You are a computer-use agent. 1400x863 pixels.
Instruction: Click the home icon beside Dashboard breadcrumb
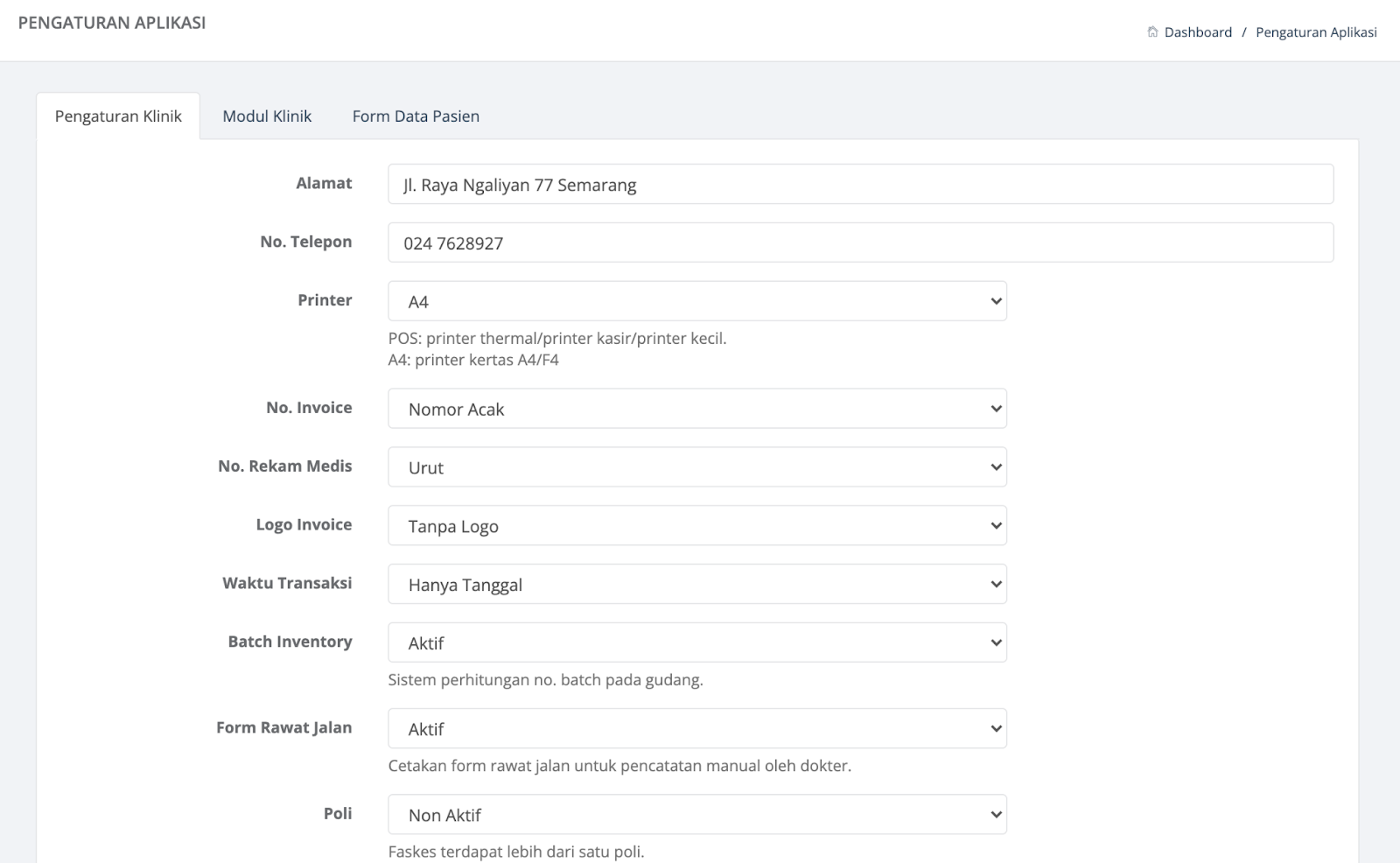click(1152, 32)
